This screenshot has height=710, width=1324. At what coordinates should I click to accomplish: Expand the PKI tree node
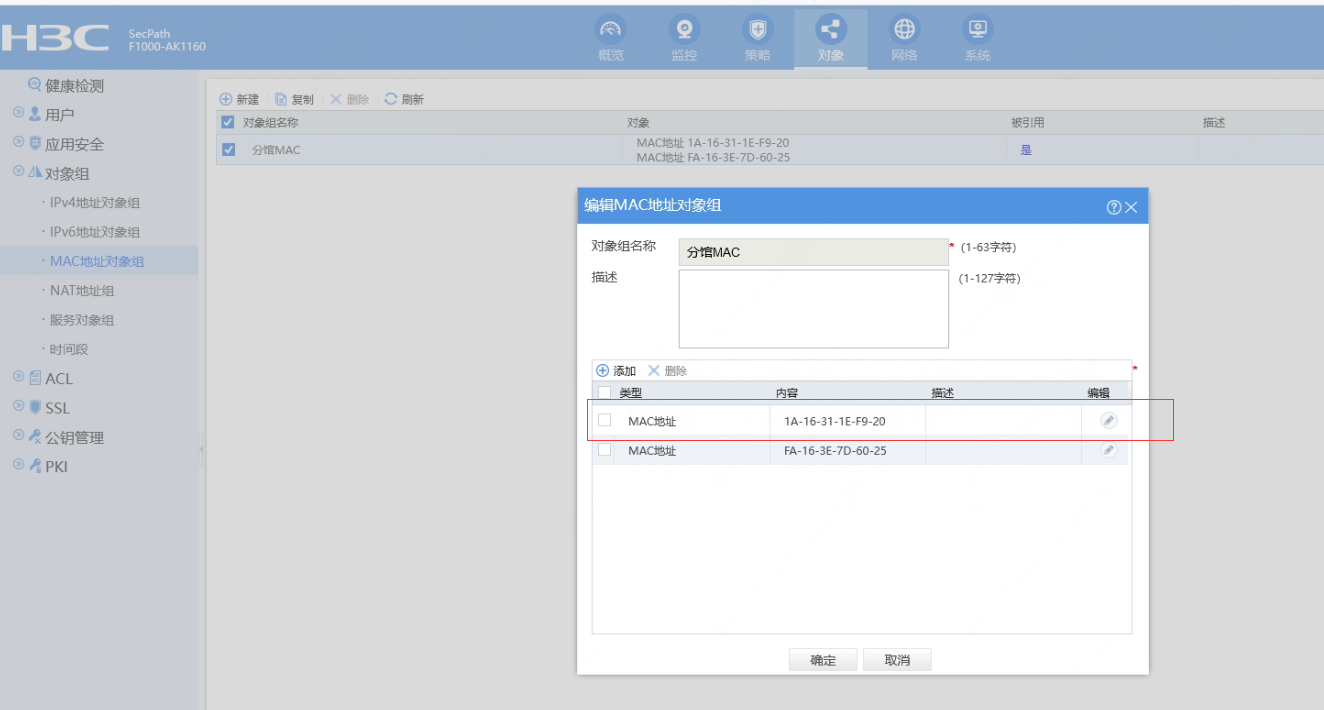(18, 465)
